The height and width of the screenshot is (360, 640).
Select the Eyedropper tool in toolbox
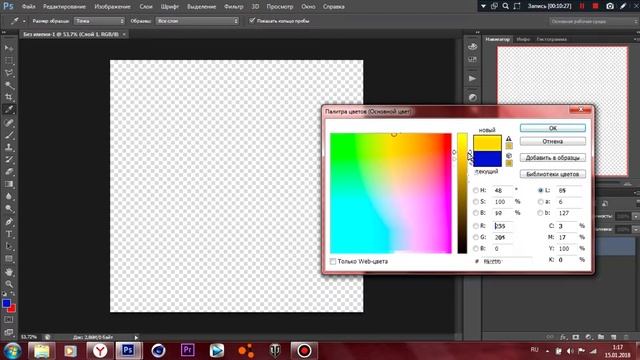(x=9, y=109)
